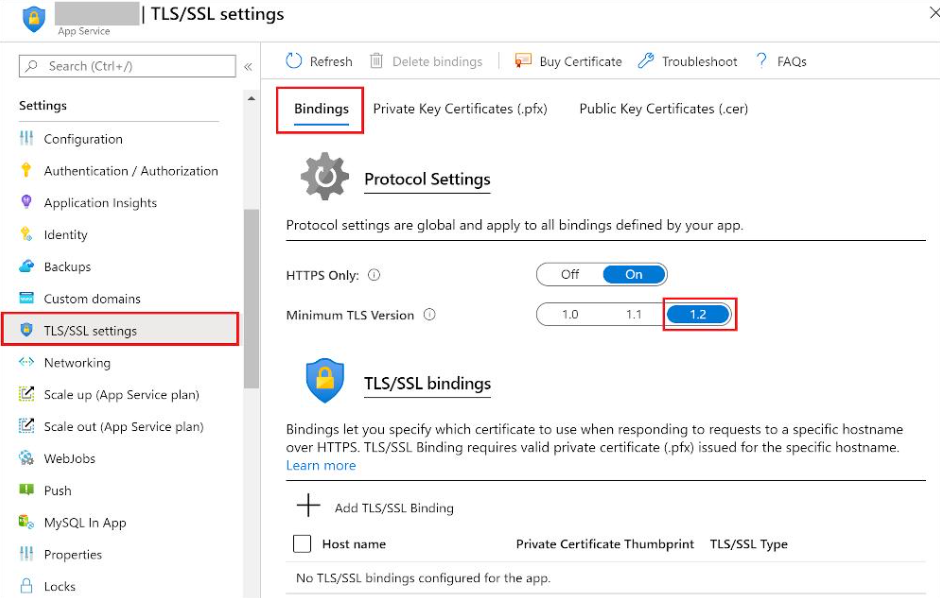
Task: Click the sidebar scroll up arrow
Action: pyautogui.click(x=251, y=98)
